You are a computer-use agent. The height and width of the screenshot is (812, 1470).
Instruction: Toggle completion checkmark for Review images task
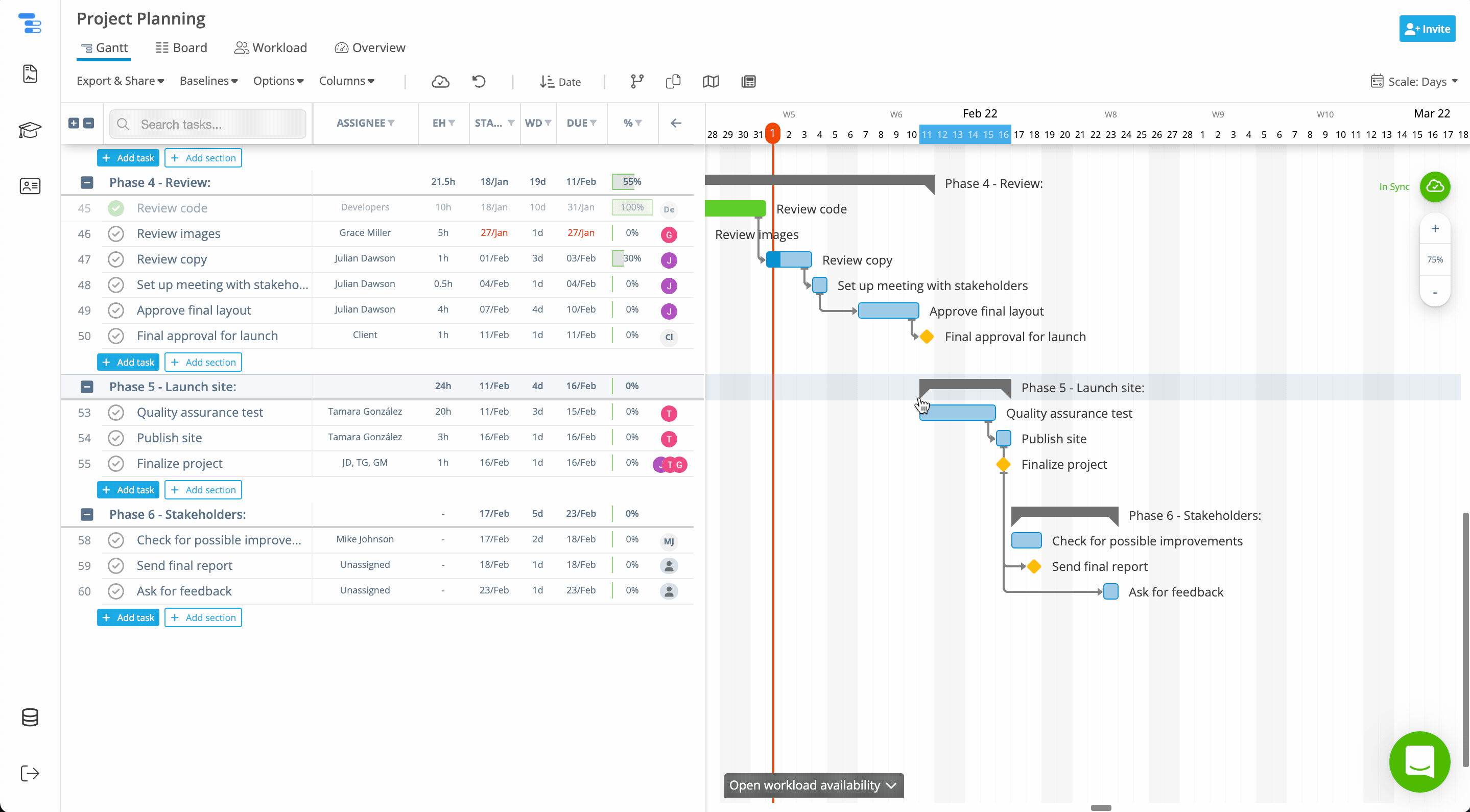[x=116, y=233]
